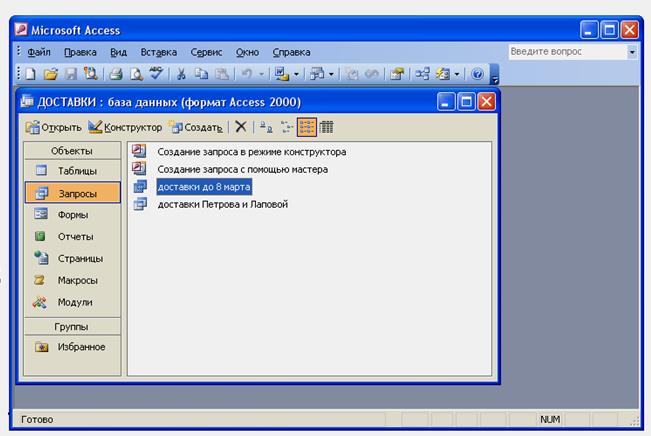Select Таблицы in objects panel

tap(72, 171)
